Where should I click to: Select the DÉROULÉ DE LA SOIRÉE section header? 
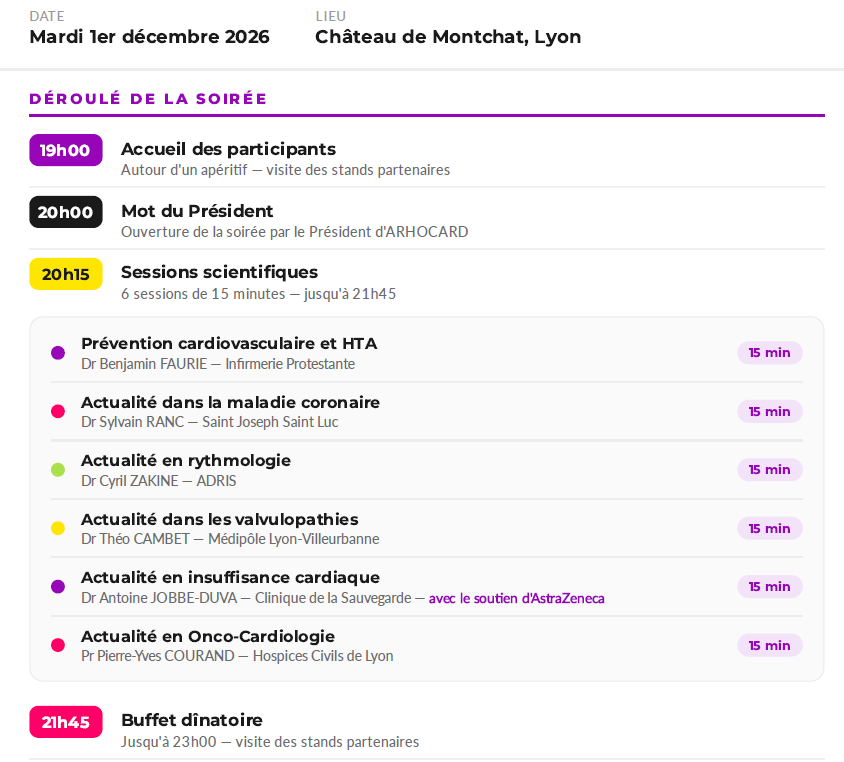pyautogui.click(x=148, y=99)
